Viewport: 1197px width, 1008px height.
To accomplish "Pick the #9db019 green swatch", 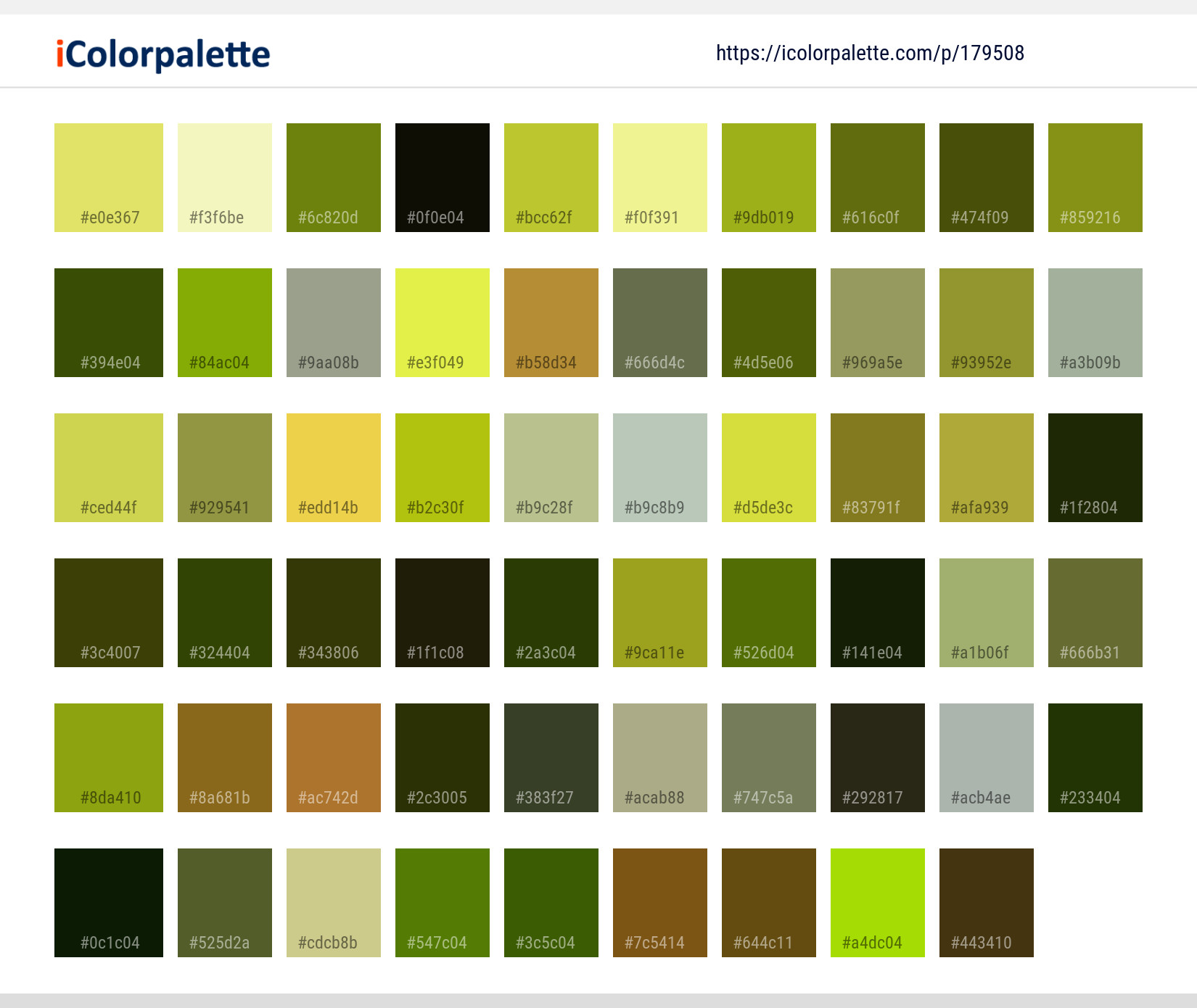I will pos(769,178).
